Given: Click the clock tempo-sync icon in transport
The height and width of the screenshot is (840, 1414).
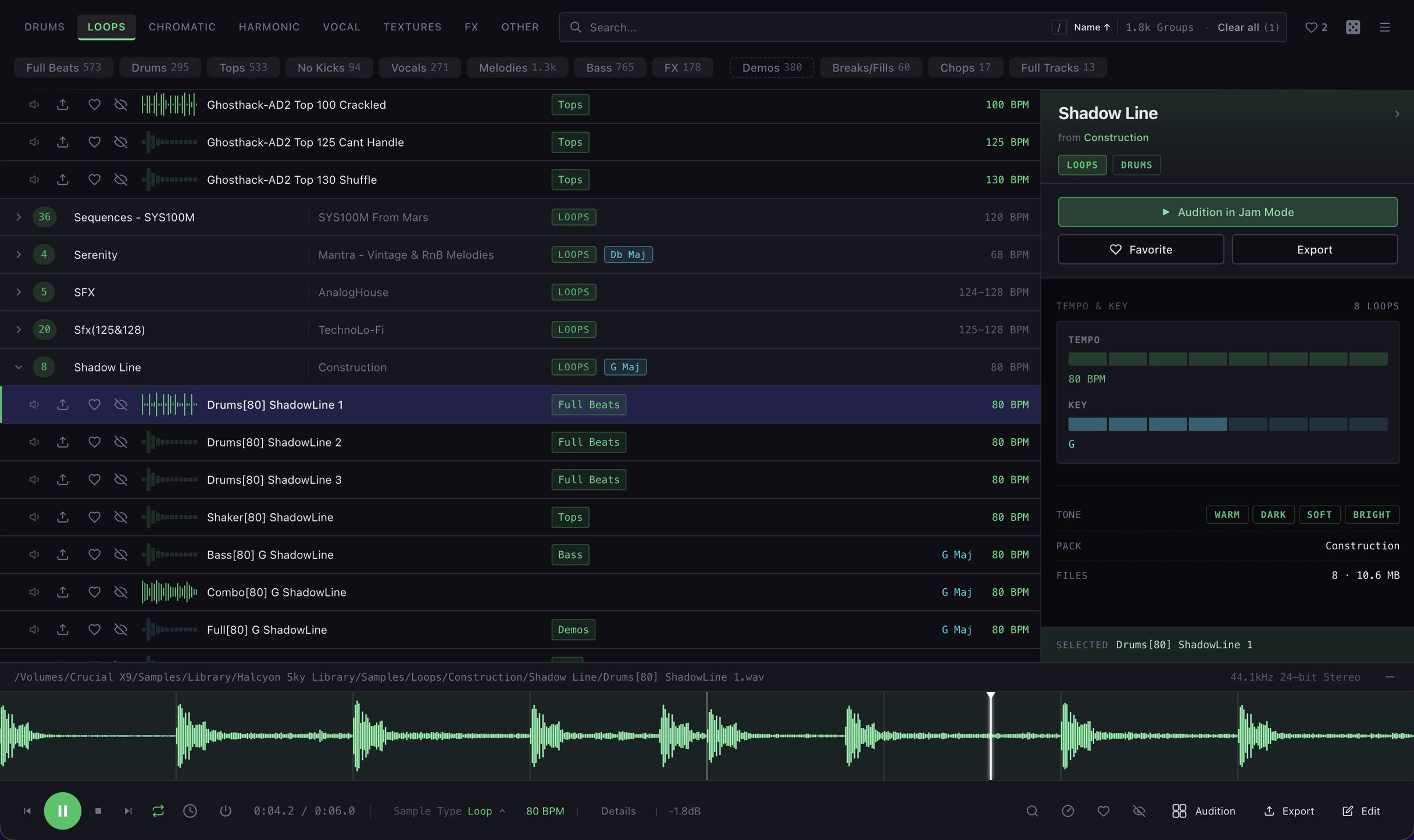Looking at the screenshot, I should [190, 811].
